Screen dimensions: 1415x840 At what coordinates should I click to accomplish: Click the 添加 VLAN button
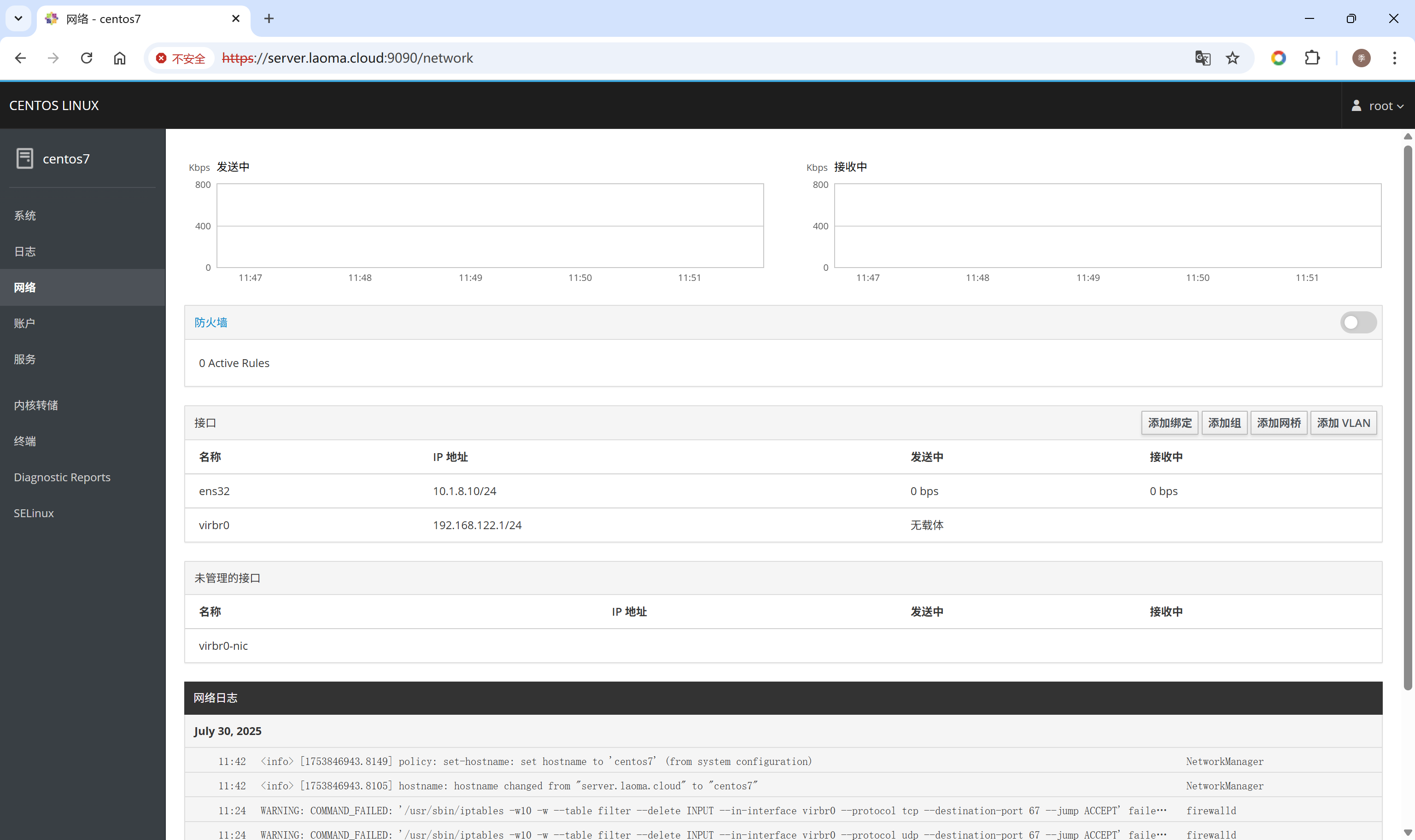(1343, 423)
